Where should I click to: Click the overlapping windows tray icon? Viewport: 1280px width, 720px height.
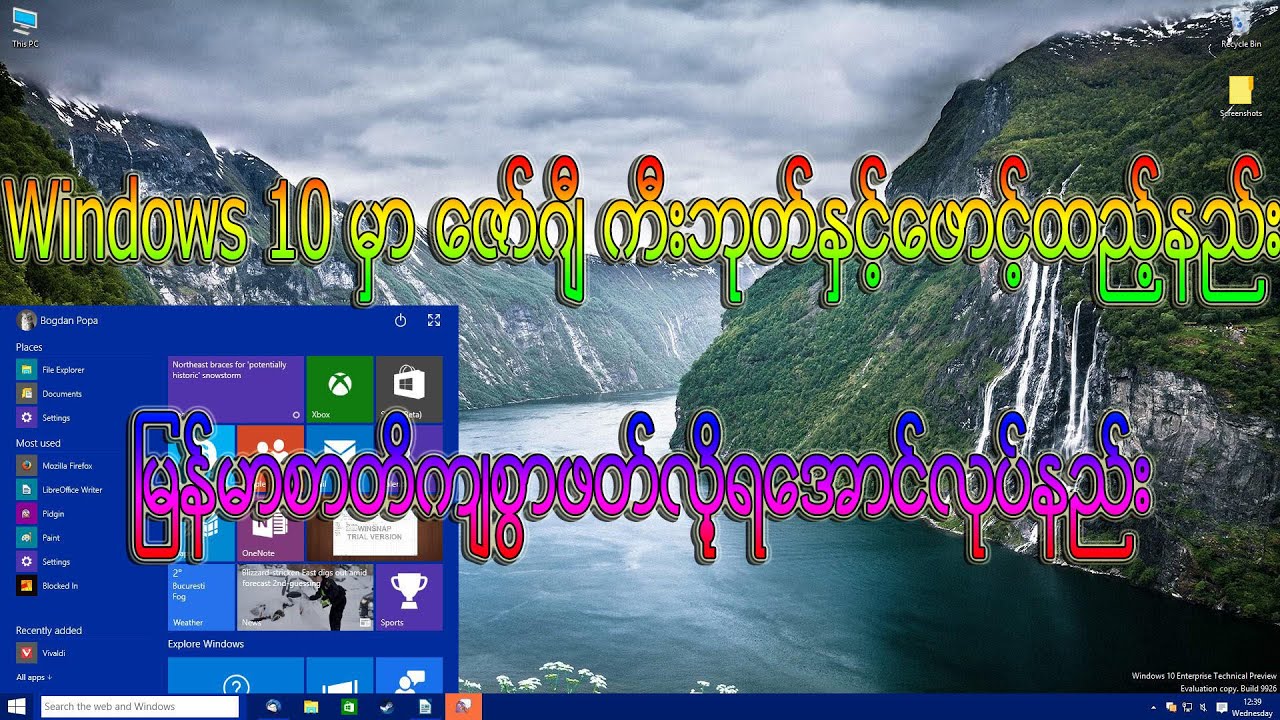coord(1171,707)
